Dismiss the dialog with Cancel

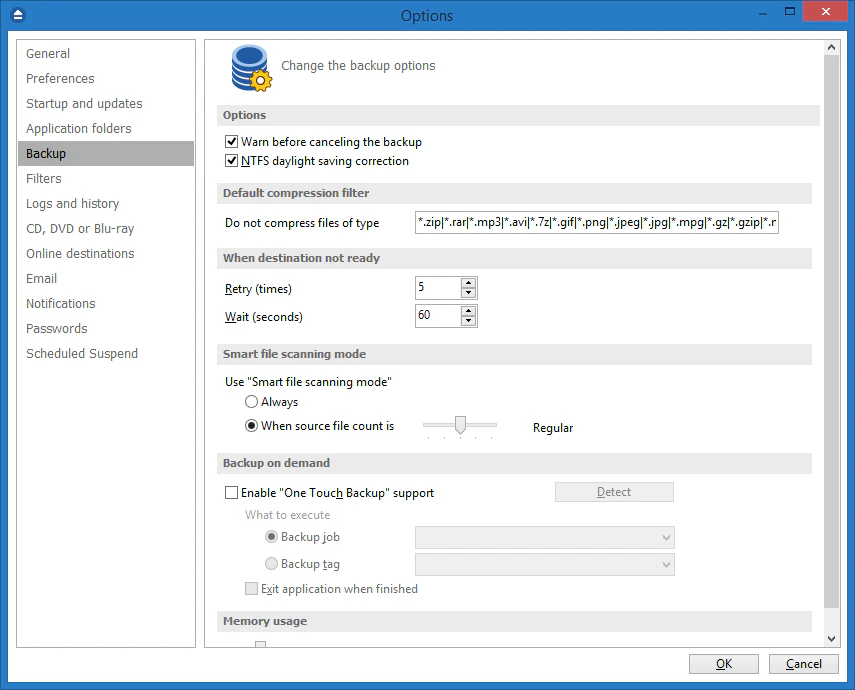803,663
